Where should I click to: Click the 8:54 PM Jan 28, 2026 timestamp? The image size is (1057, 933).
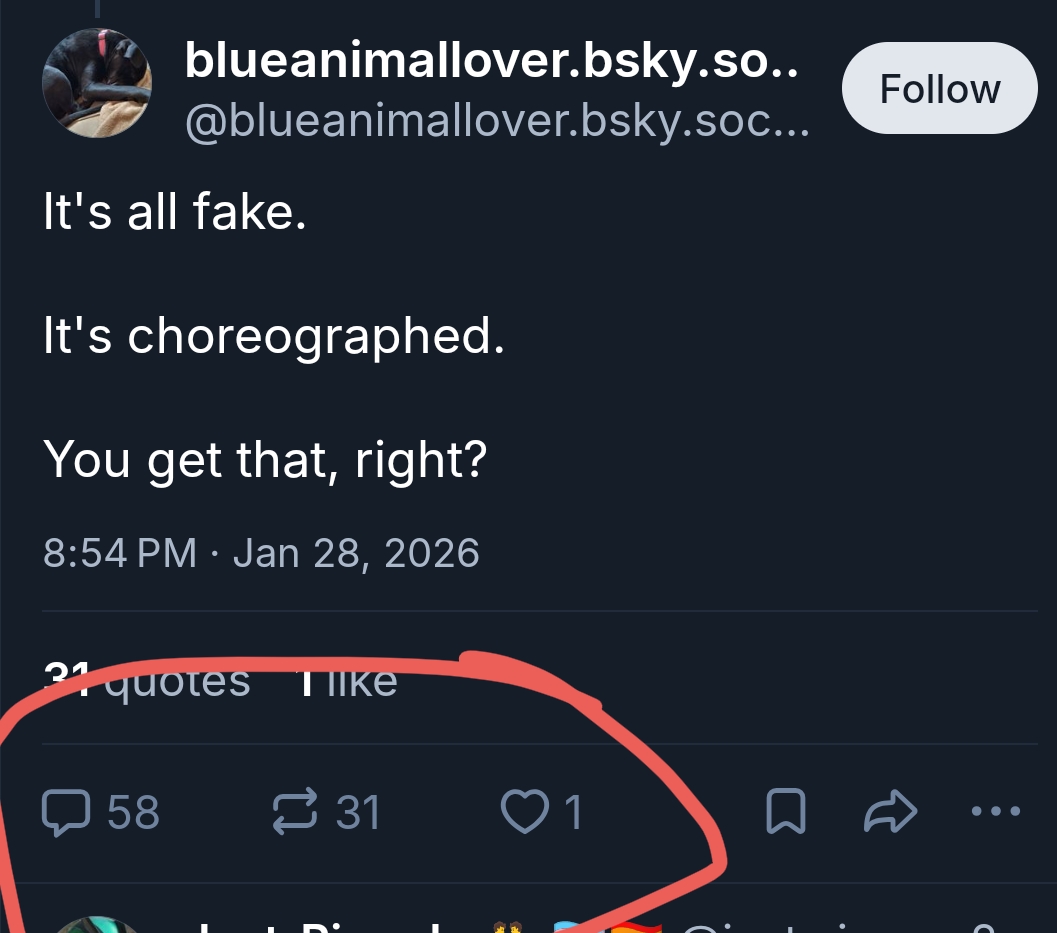[x=261, y=553]
